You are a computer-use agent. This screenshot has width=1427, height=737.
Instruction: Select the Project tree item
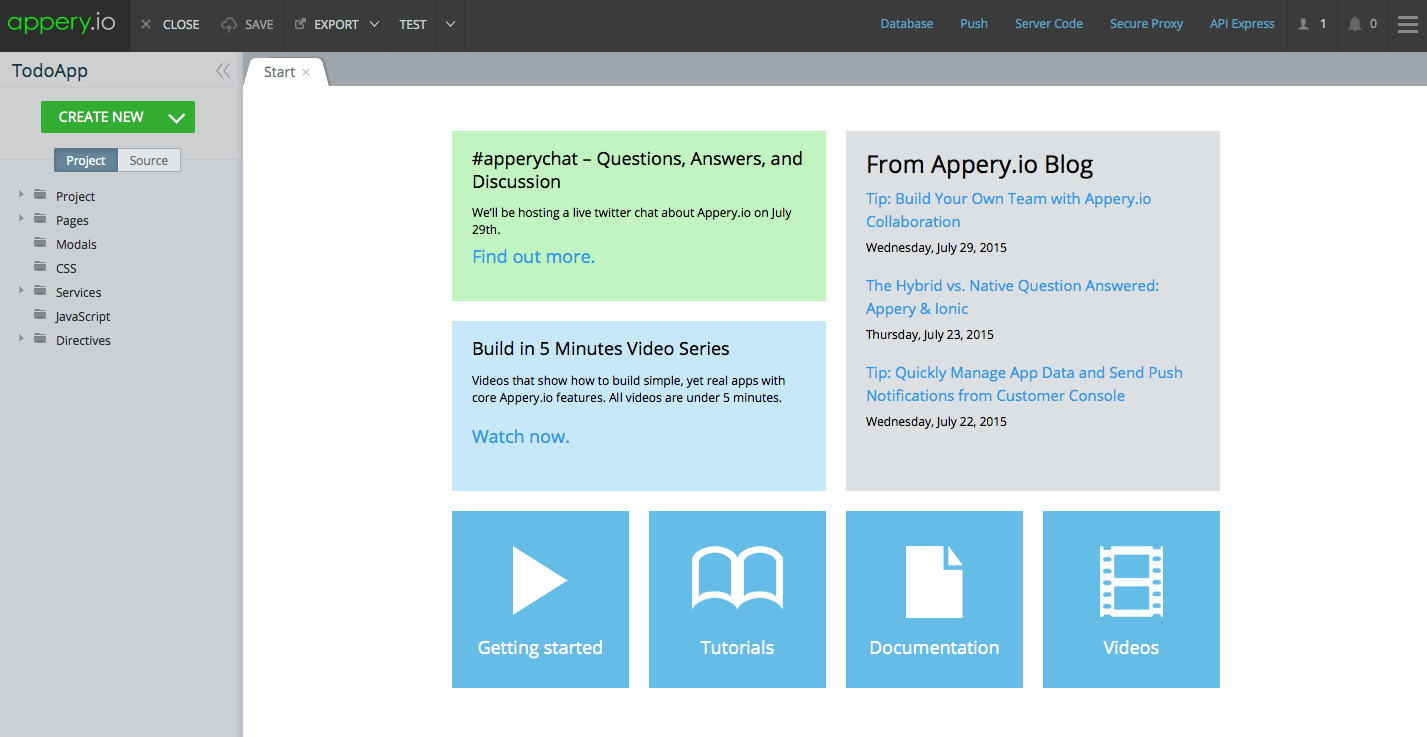[x=75, y=197]
